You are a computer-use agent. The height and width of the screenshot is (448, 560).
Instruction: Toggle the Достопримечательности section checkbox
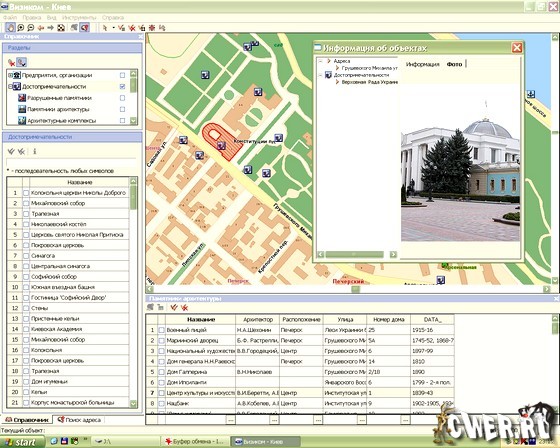(x=122, y=86)
